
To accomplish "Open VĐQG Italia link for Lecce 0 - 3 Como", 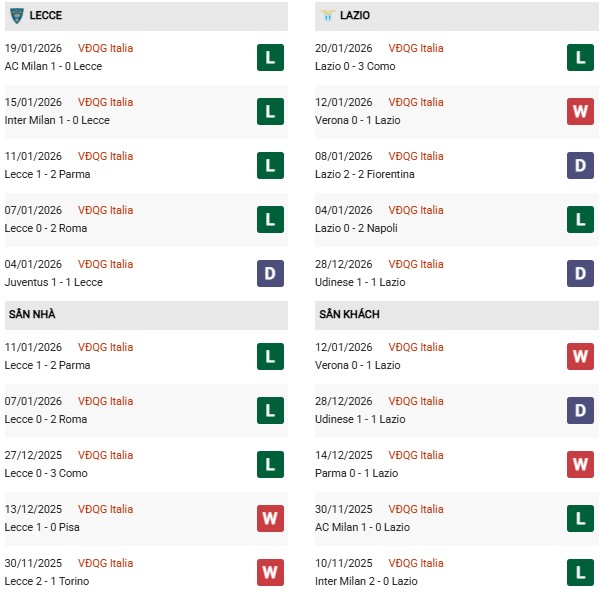I will [x=105, y=455].
